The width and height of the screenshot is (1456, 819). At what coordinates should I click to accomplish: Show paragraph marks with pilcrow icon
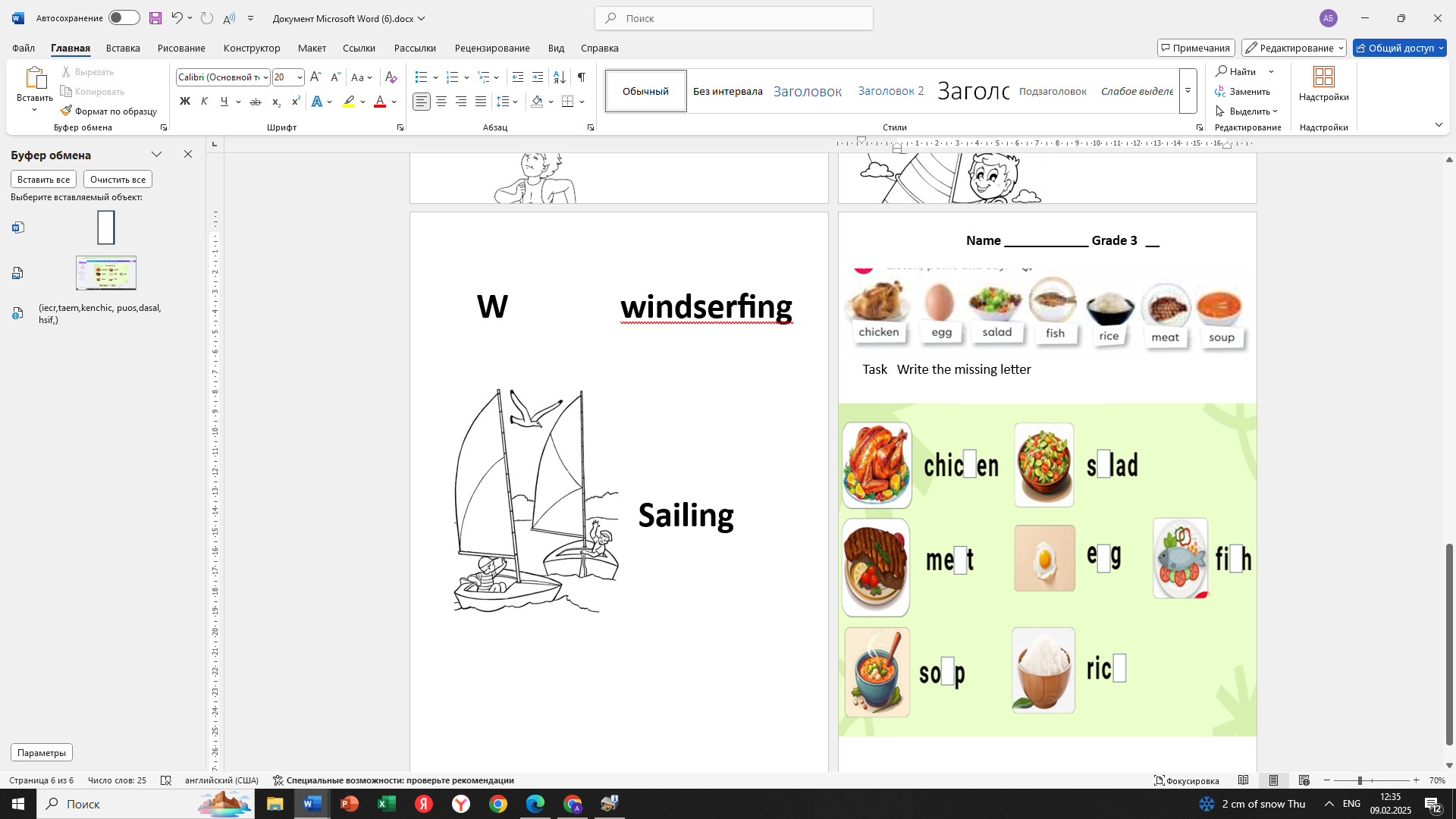pyautogui.click(x=582, y=77)
